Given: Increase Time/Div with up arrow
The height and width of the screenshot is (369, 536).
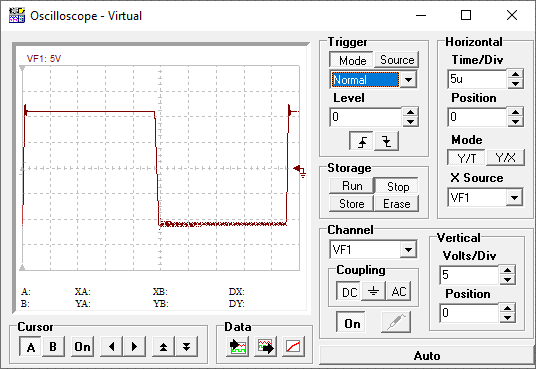Looking at the screenshot, I should (515, 74).
